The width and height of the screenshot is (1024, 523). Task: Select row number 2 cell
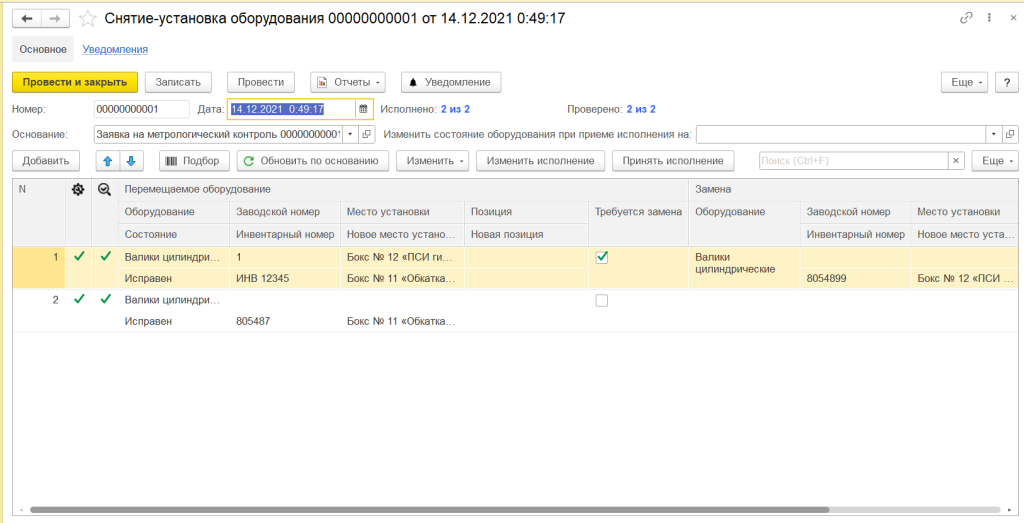pyautogui.click(x=39, y=311)
